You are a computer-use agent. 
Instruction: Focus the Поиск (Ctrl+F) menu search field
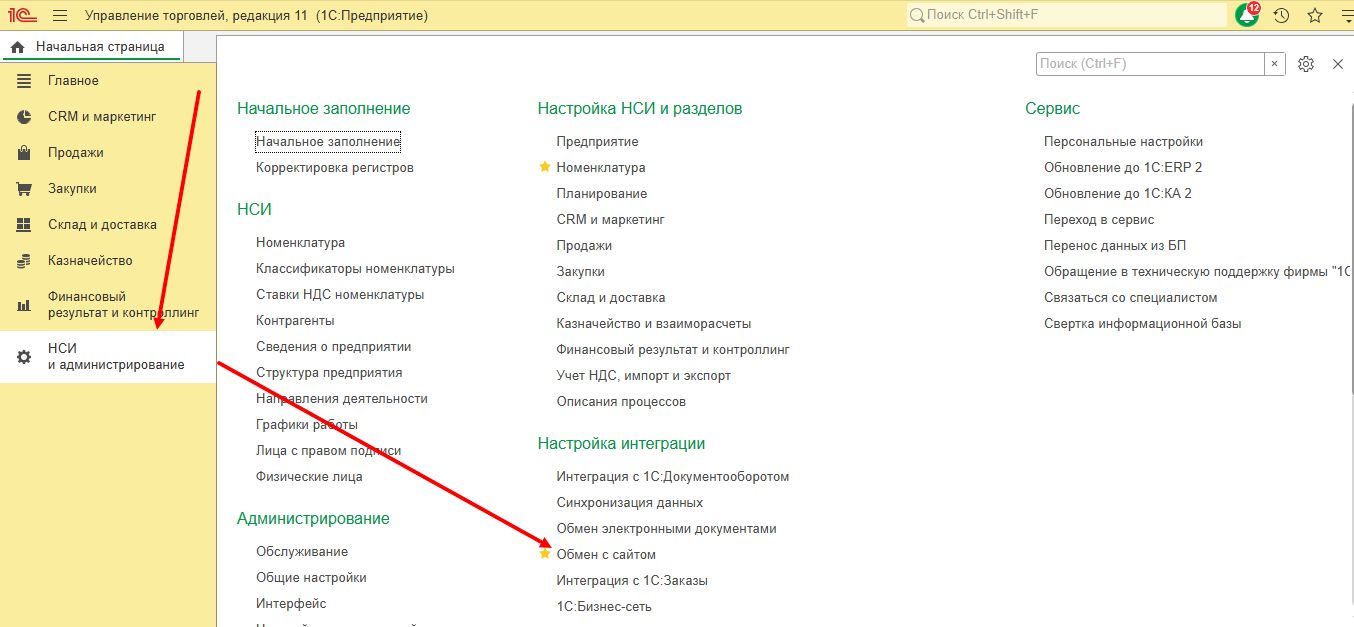click(1150, 64)
